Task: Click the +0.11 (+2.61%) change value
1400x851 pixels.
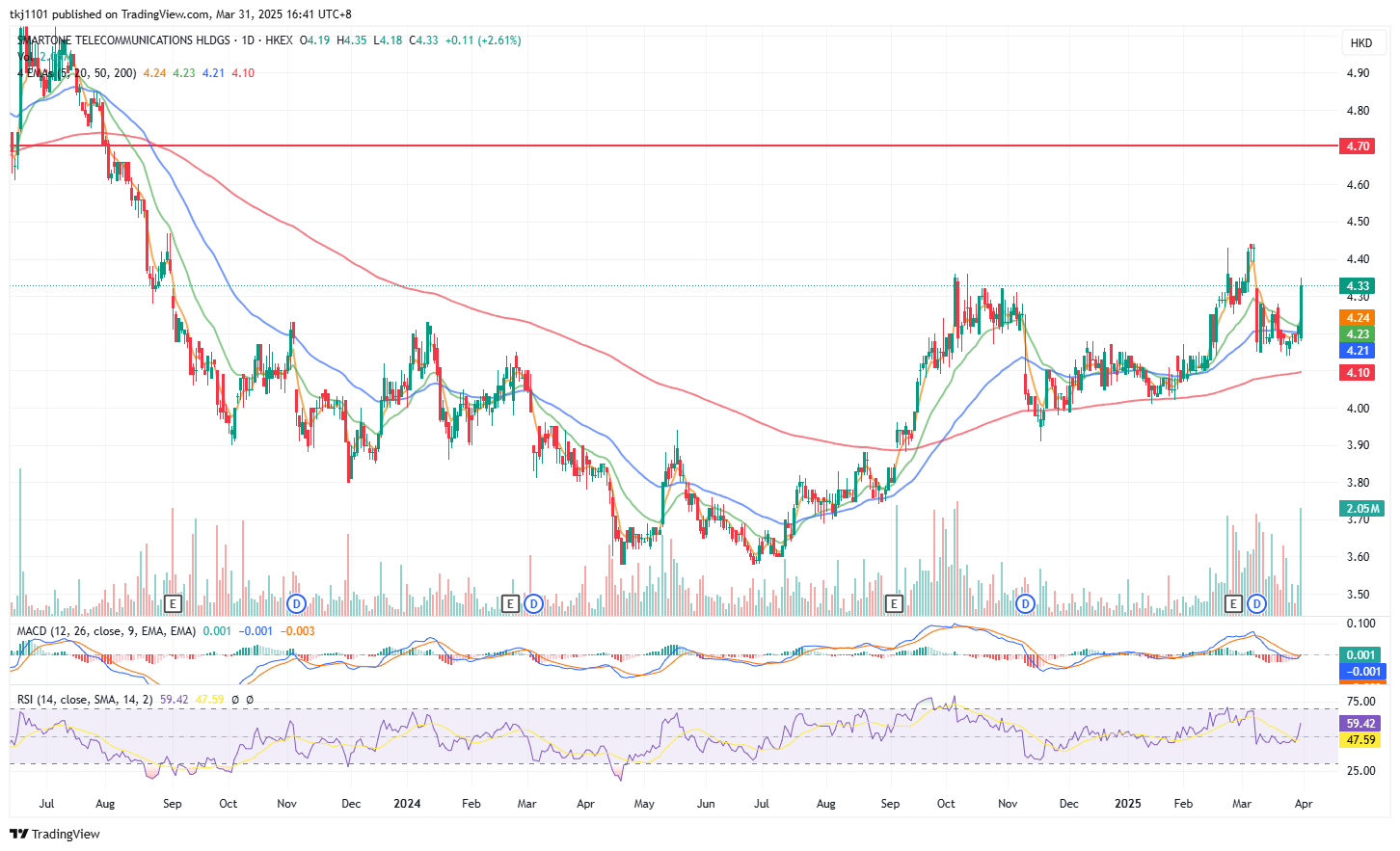Action: [x=483, y=40]
